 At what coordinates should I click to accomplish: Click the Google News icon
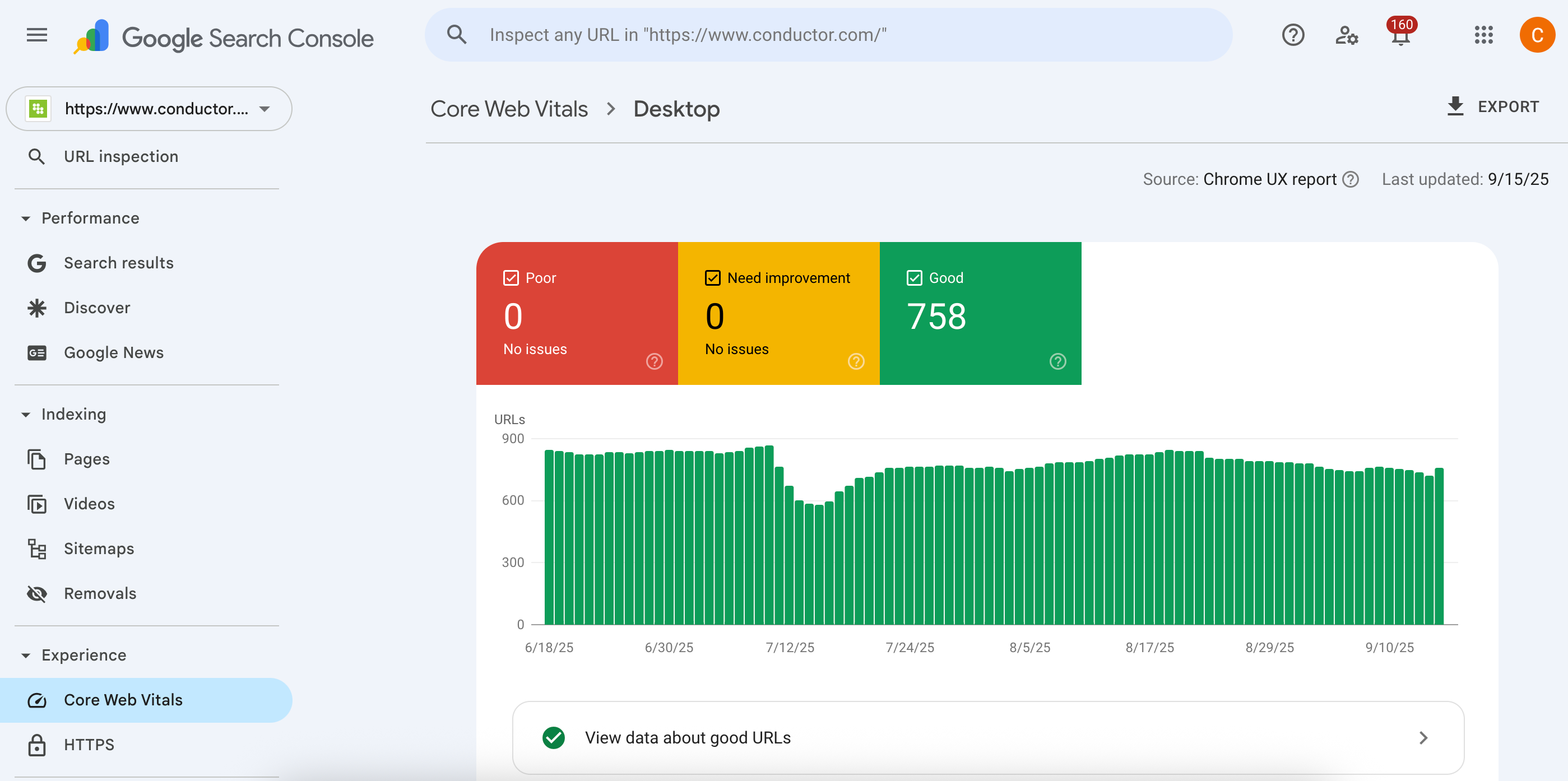pos(36,352)
